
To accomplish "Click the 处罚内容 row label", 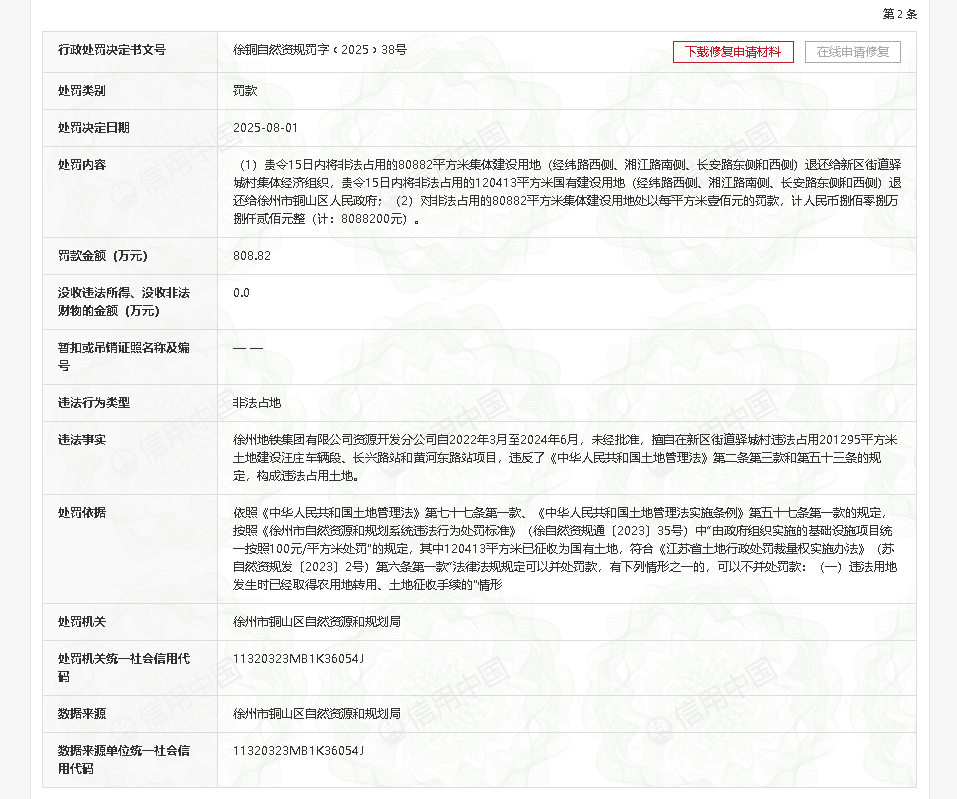I will click(x=82, y=165).
